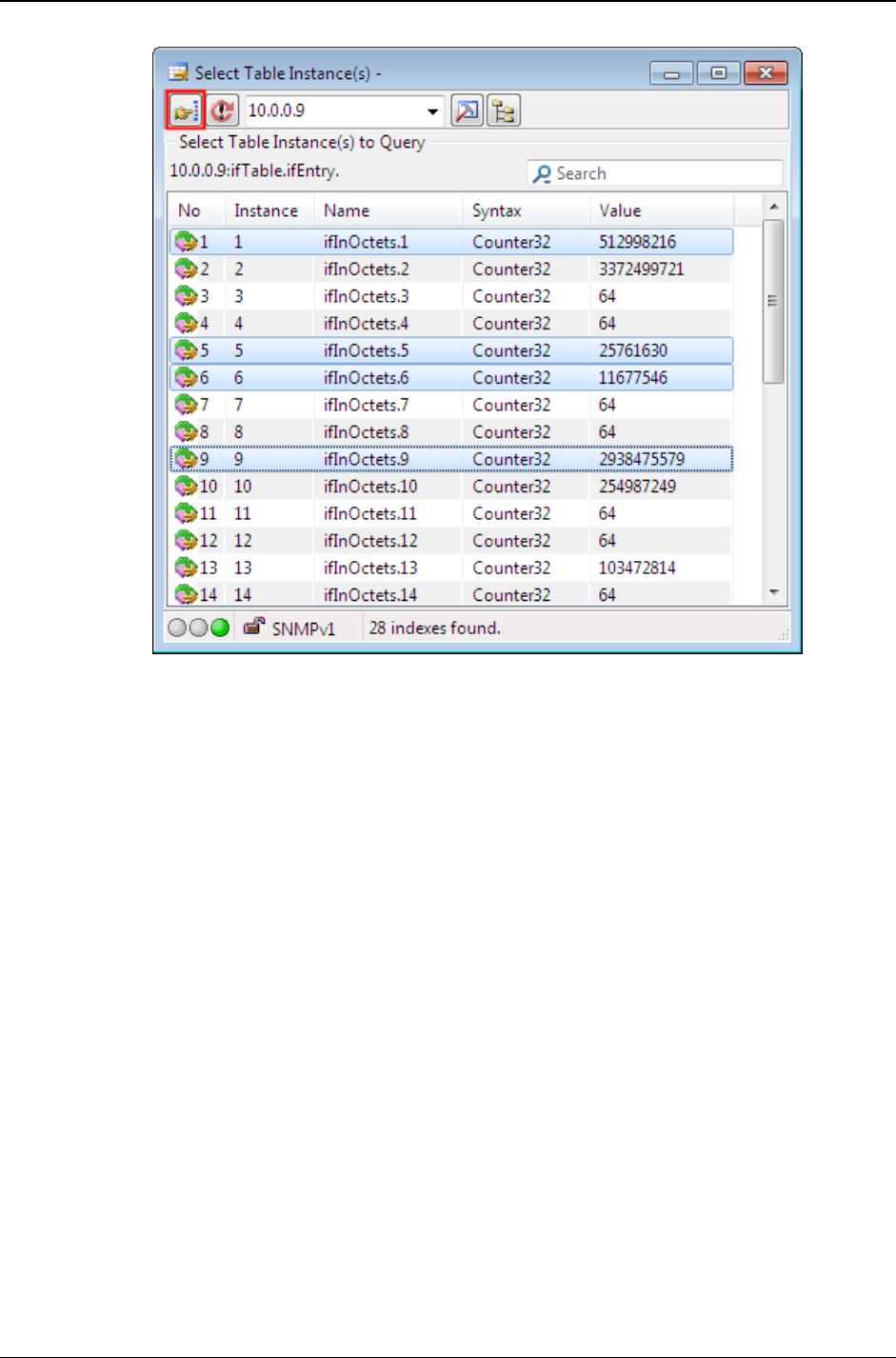Select ifInOctets.3 name cell
Image resolution: width=896 pixels, height=1358 pixels.
coord(366,296)
